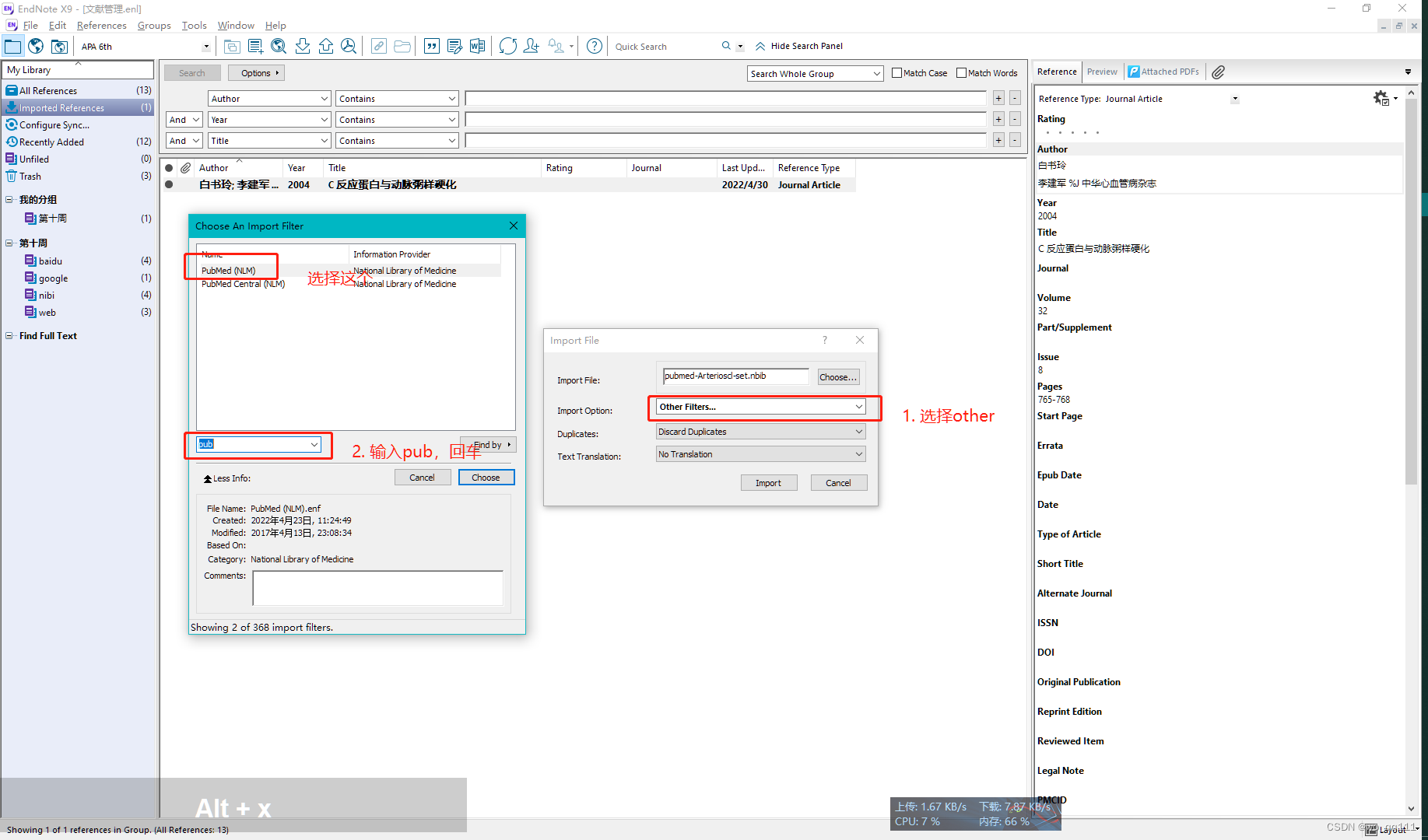The height and width of the screenshot is (840, 1428).
Task: Click Format Bibliography toolbar icon
Action: (454, 46)
